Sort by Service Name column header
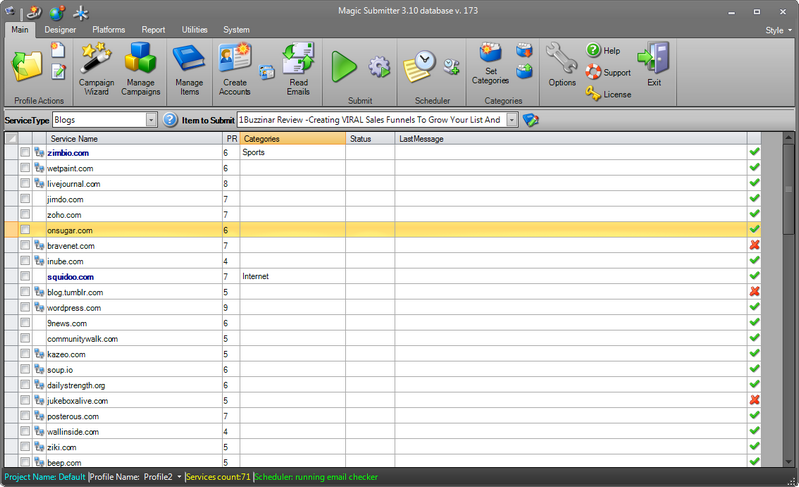Image resolution: width=799 pixels, height=487 pixels. click(135, 139)
